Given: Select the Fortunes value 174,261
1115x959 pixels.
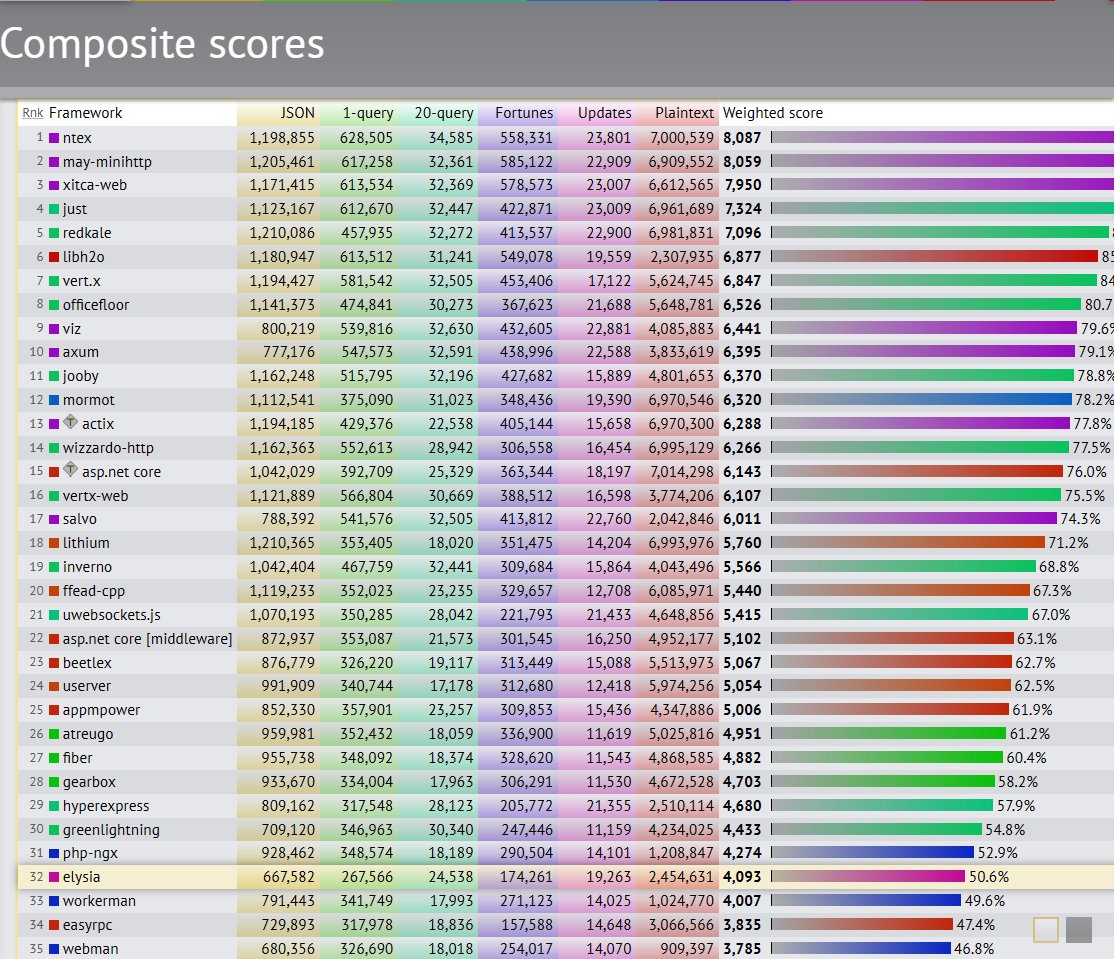Looking at the screenshot, I should [526, 877].
